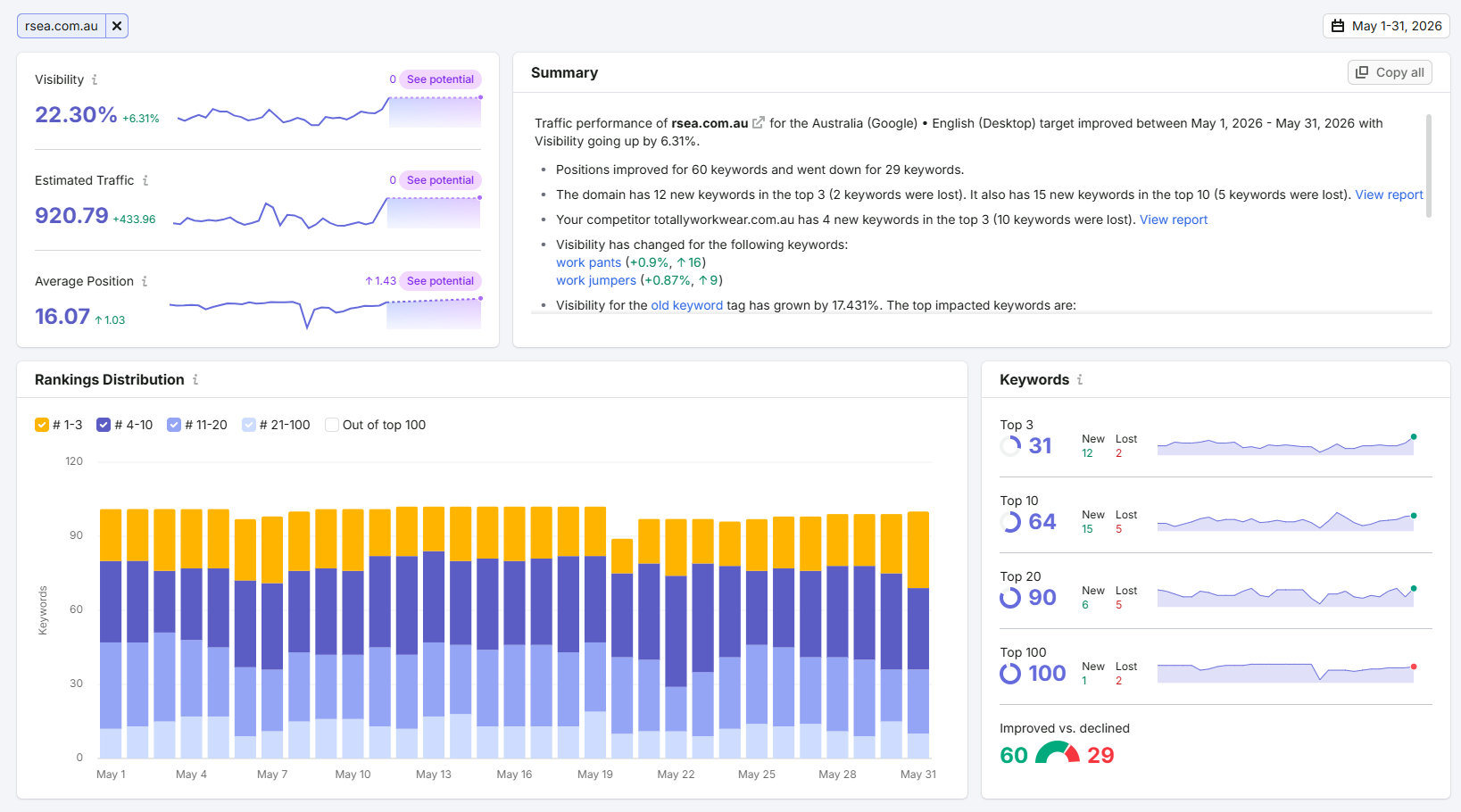Click the Summary panel scrollbar

click(x=1428, y=165)
